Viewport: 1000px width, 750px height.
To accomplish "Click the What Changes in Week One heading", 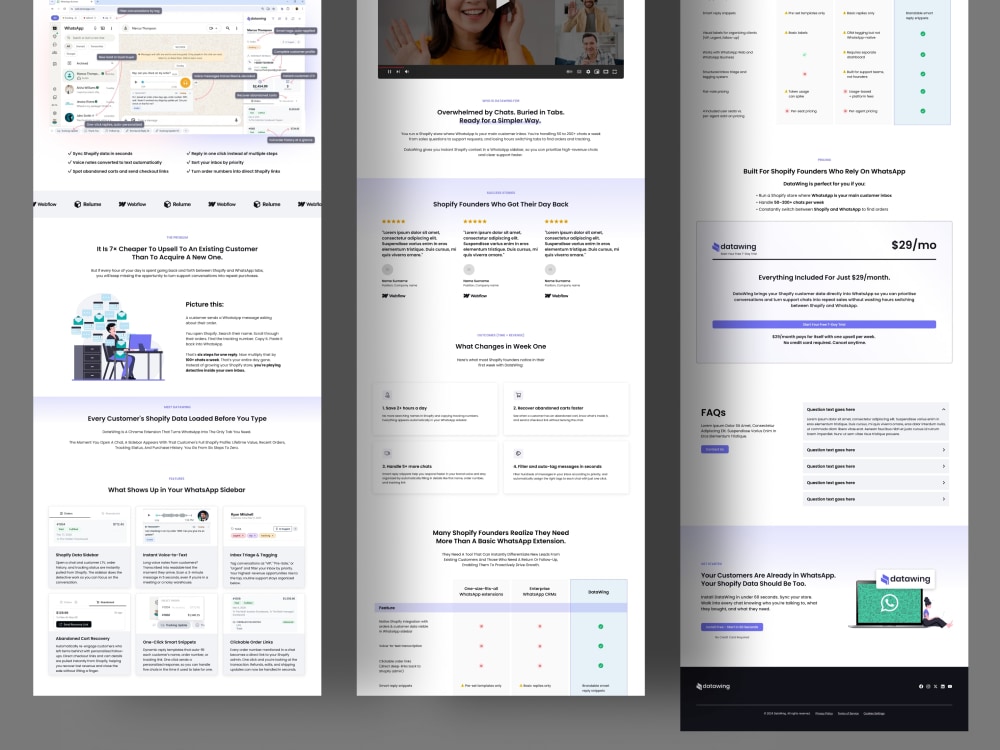I will click(x=501, y=346).
